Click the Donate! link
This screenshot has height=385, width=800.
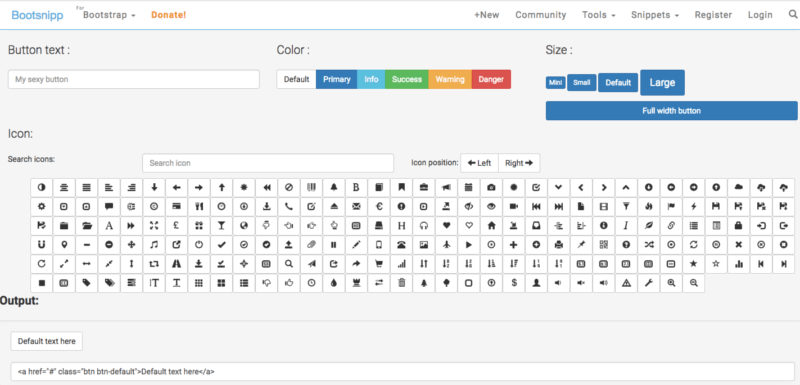click(168, 15)
